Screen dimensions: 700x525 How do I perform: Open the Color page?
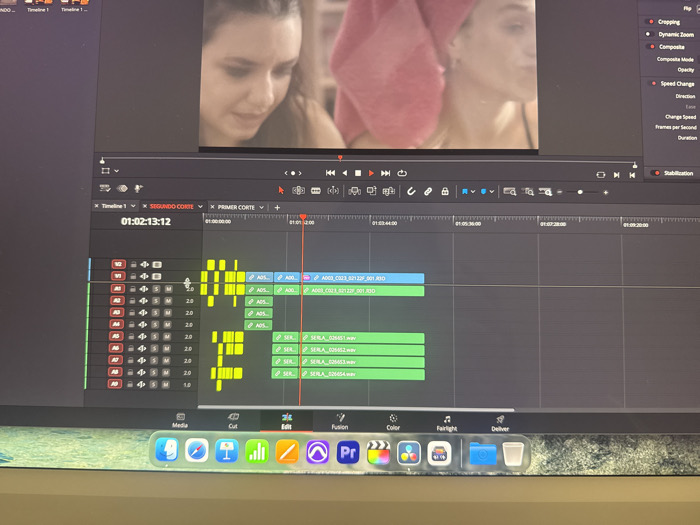(393, 422)
